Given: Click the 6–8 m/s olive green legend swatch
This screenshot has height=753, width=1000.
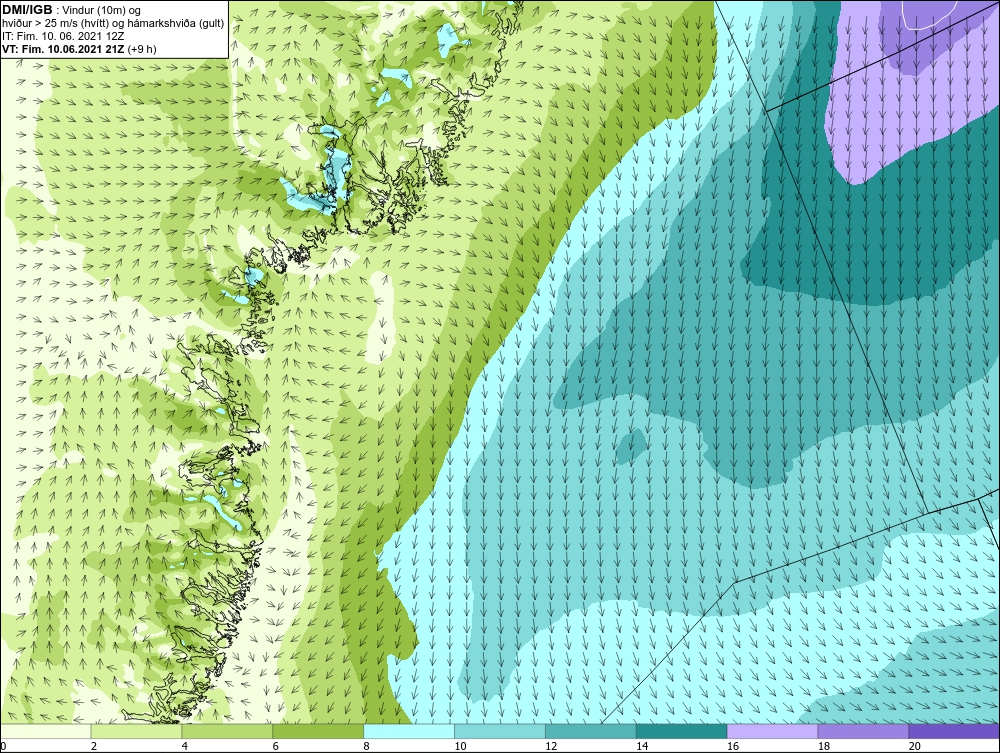Looking at the screenshot, I should [318, 731].
